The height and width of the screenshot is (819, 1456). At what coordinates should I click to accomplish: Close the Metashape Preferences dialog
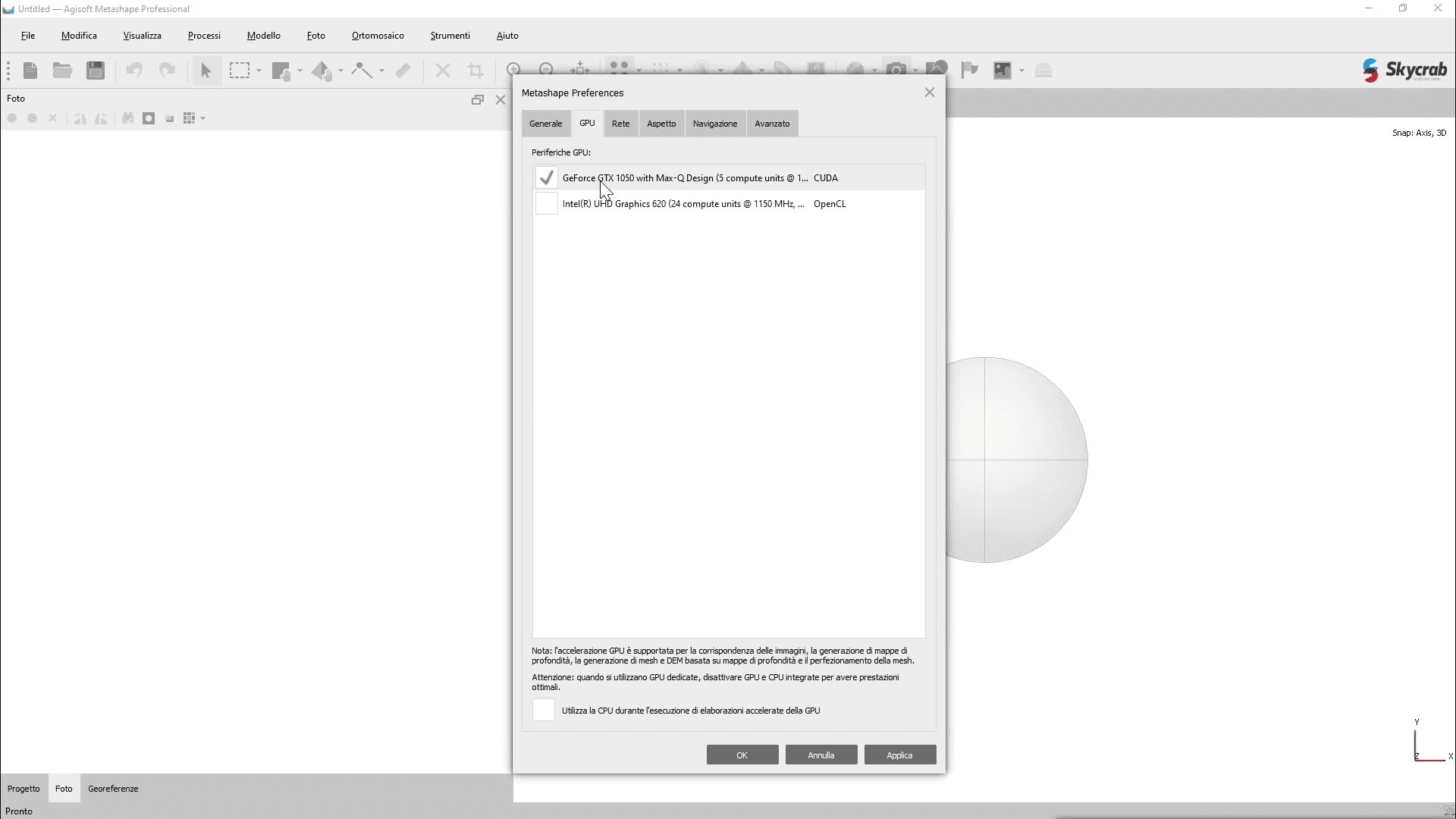click(929, 93)
